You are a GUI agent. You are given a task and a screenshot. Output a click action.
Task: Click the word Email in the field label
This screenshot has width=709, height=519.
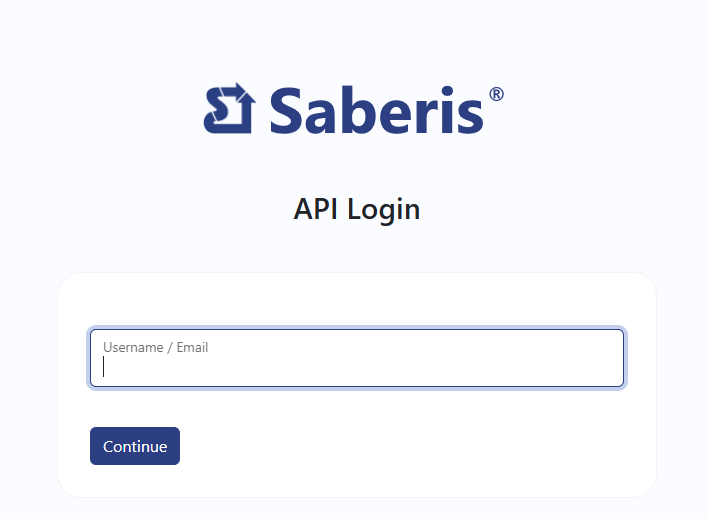(192, 347)
